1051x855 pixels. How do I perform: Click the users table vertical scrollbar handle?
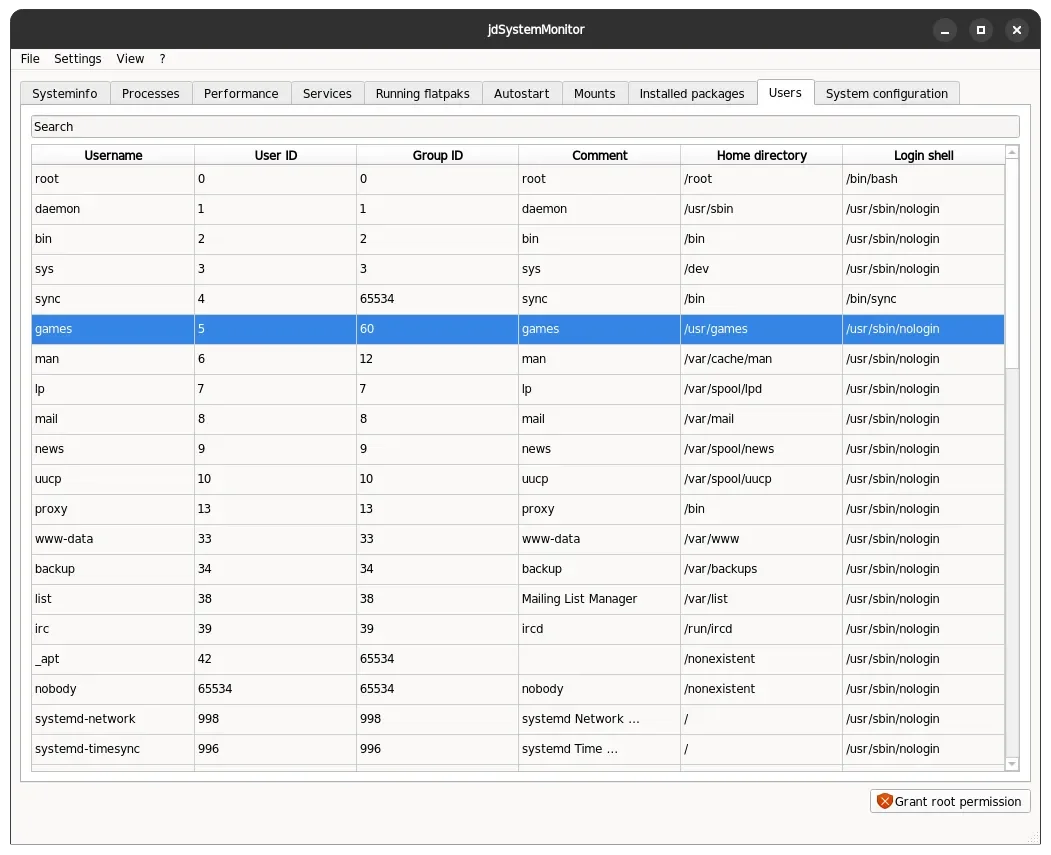(x=1012, y=264)
